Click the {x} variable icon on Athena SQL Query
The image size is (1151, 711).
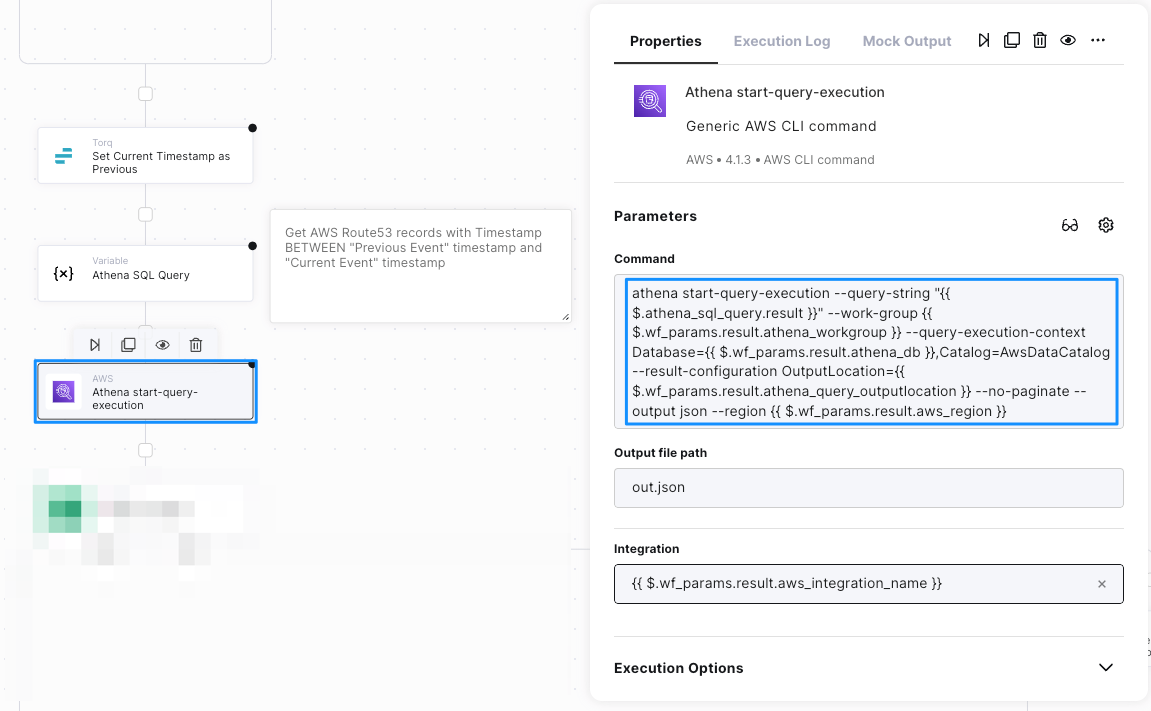[62, 272]
